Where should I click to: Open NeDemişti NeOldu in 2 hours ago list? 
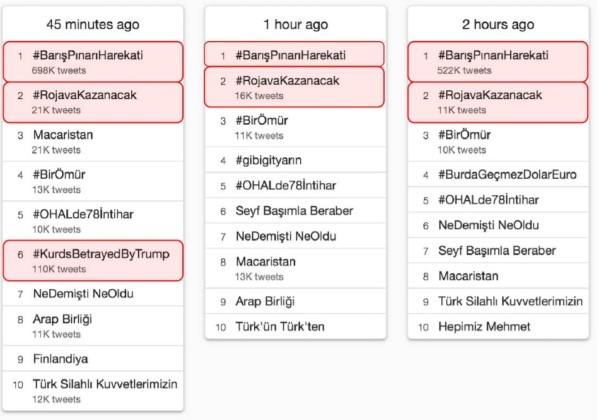[482, 224]
